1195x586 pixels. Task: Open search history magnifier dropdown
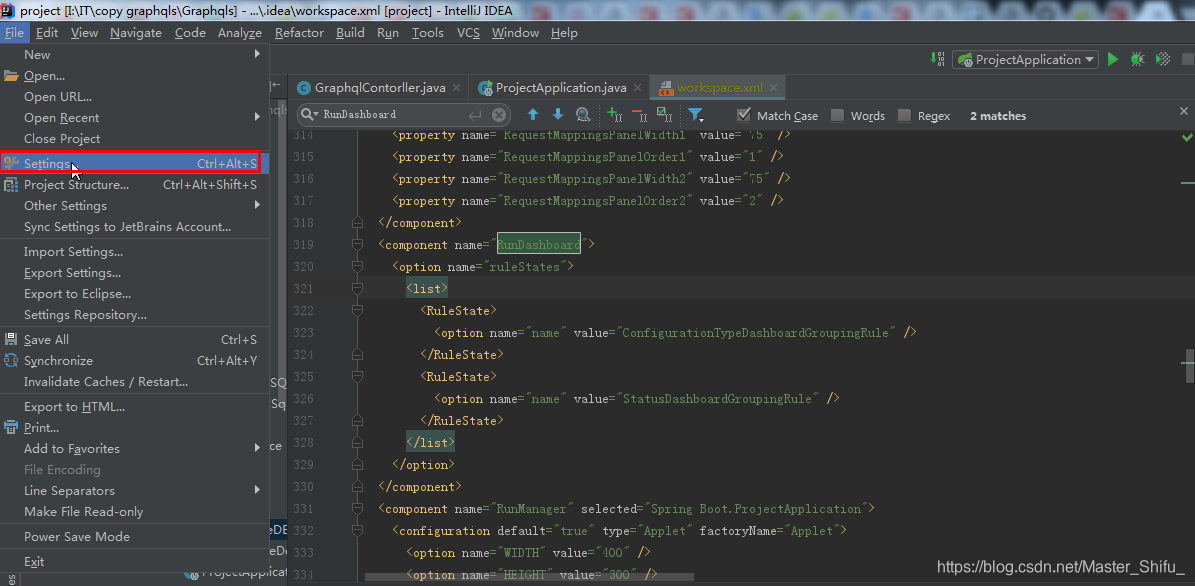tap(310, 115)
